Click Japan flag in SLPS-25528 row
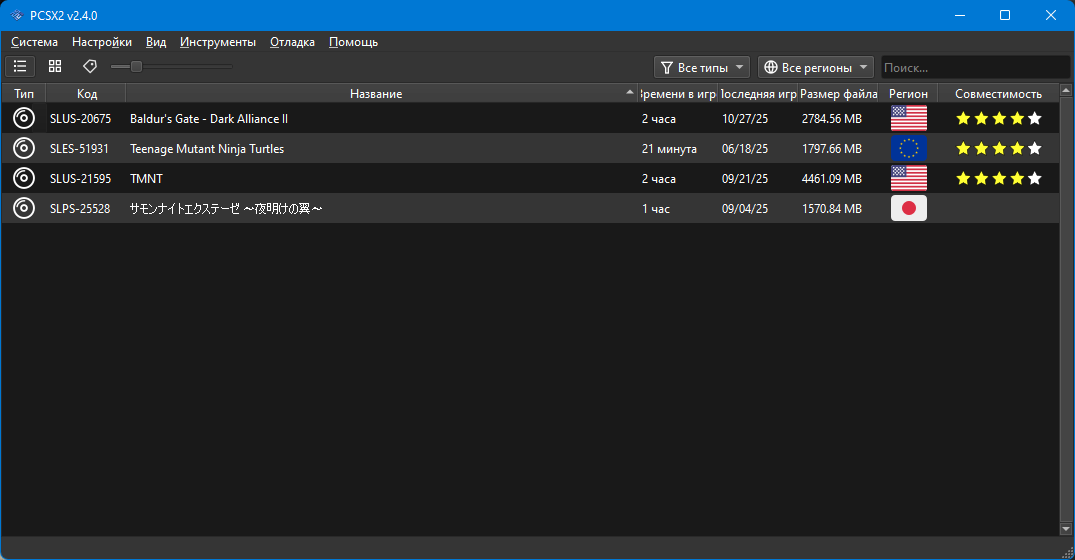Viewport: 1075px width, 560px height. 908,208
